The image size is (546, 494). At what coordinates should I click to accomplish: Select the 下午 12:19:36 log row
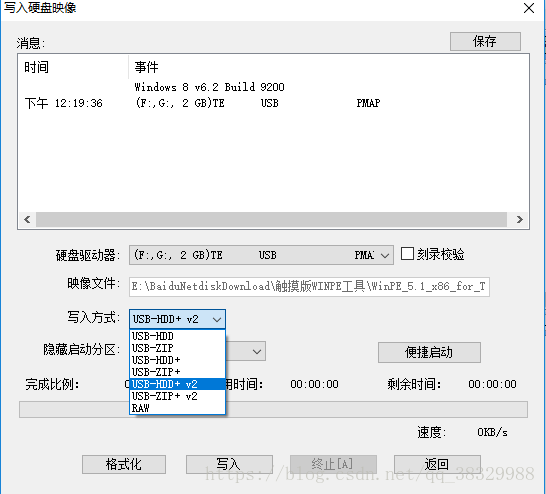[x=273, y=103]
